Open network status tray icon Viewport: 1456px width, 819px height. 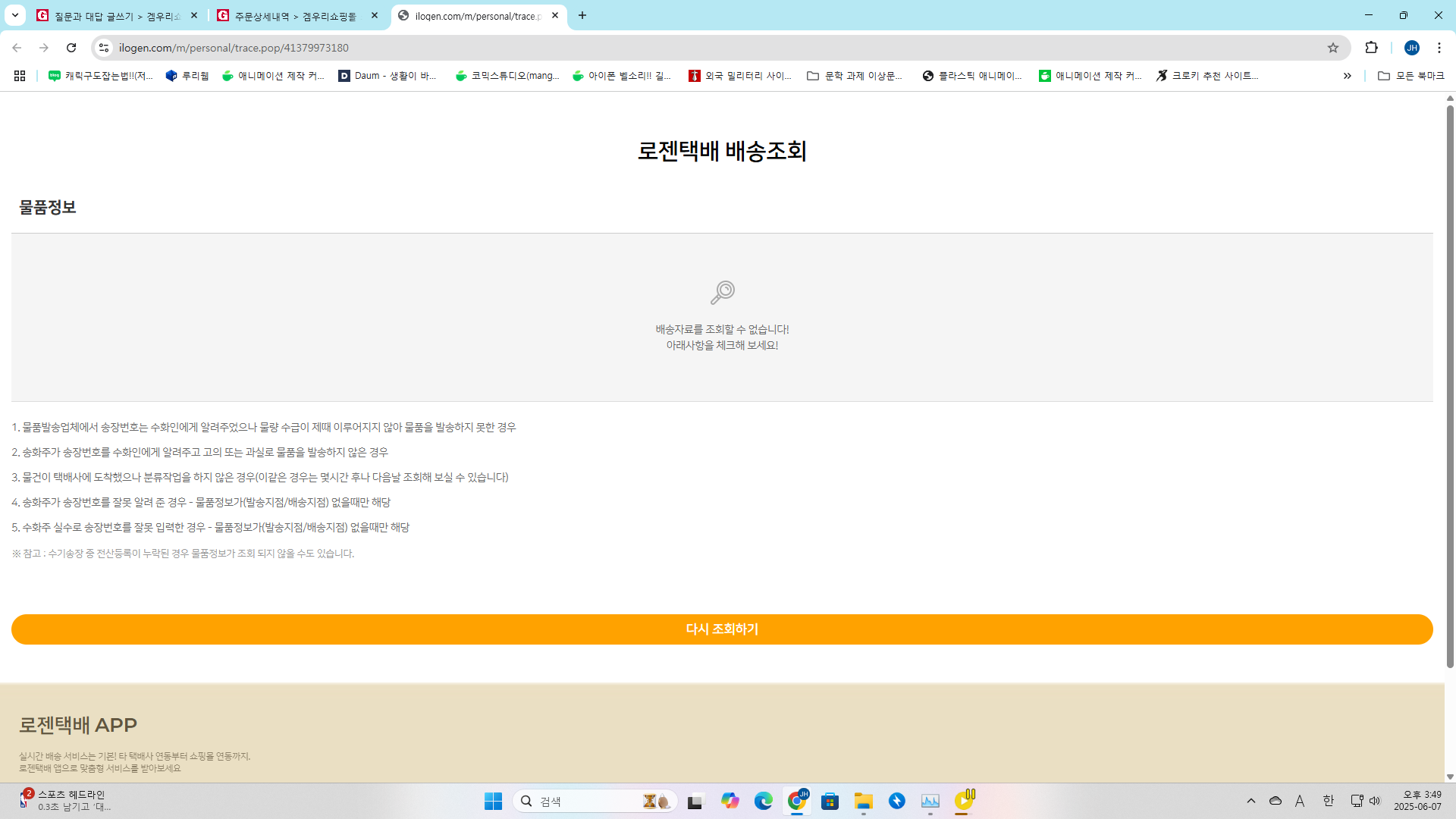[x=1357, y=801]
